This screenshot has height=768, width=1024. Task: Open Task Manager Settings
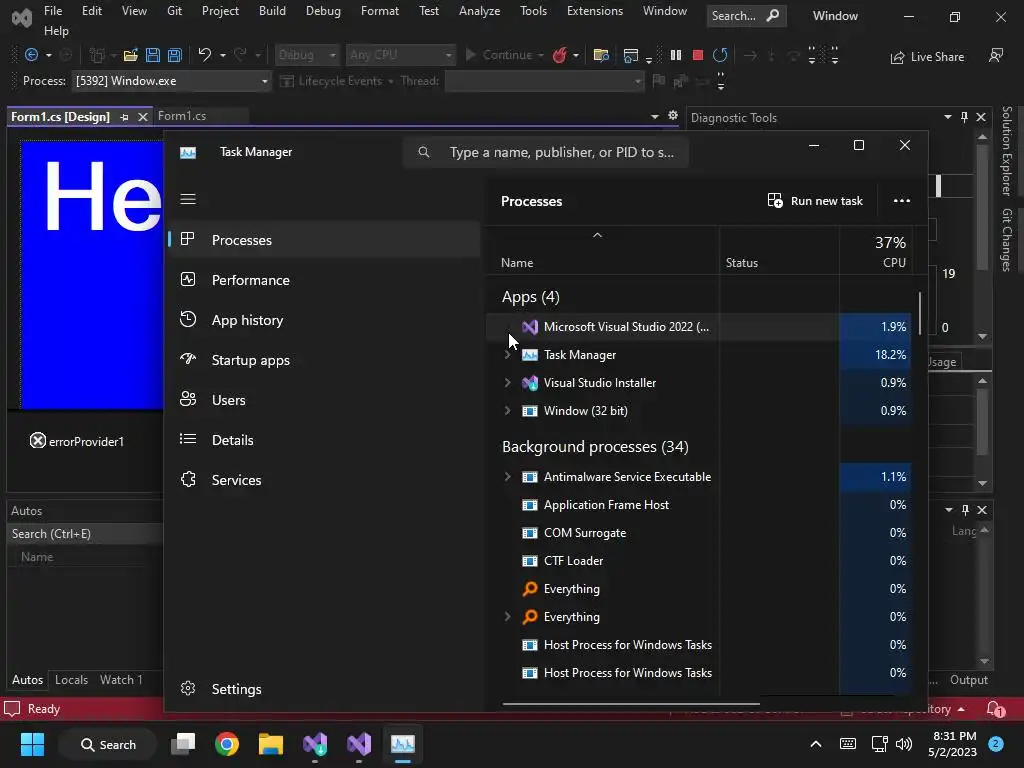tap(325, 689)
